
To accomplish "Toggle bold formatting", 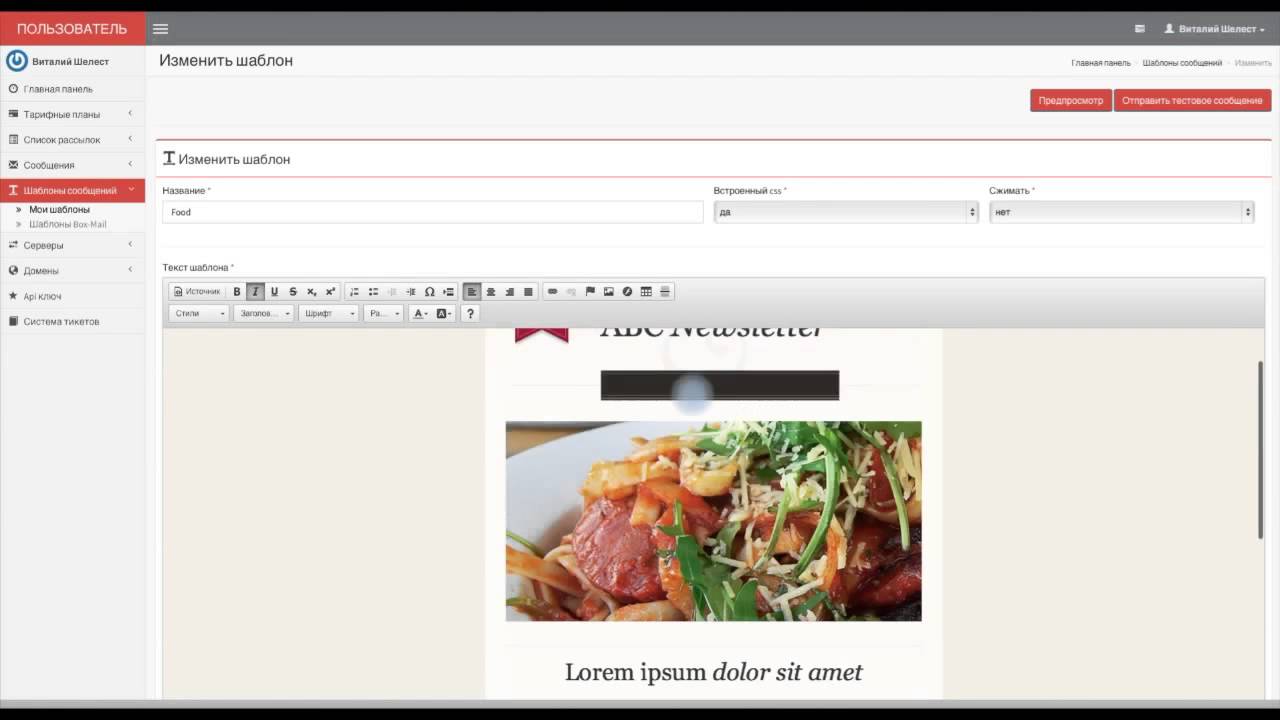I will 237,292.
